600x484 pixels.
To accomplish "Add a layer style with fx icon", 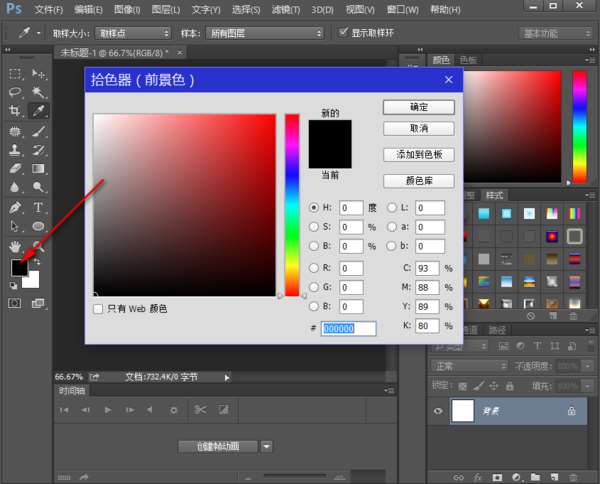I will click(x=478, y=477).
